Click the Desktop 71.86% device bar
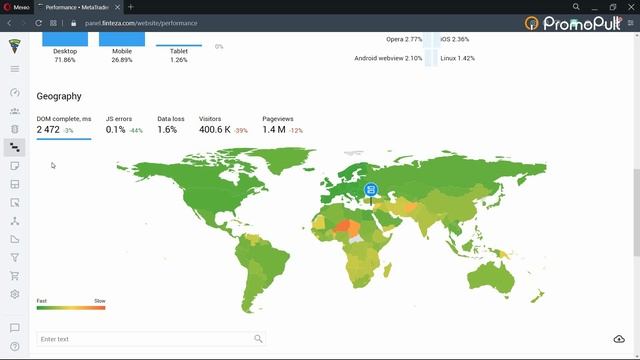Screen dimensions: 640x360 (x=65, y=39)
